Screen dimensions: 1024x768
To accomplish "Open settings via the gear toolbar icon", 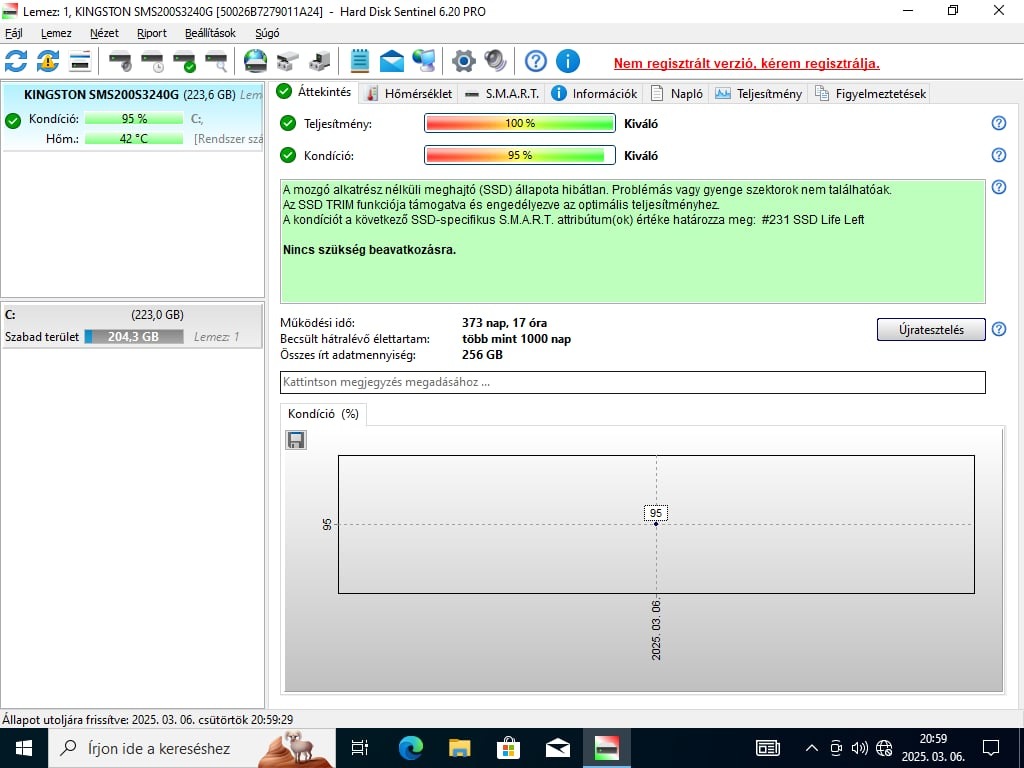I will pyautogui.click(x=464, y=61).
